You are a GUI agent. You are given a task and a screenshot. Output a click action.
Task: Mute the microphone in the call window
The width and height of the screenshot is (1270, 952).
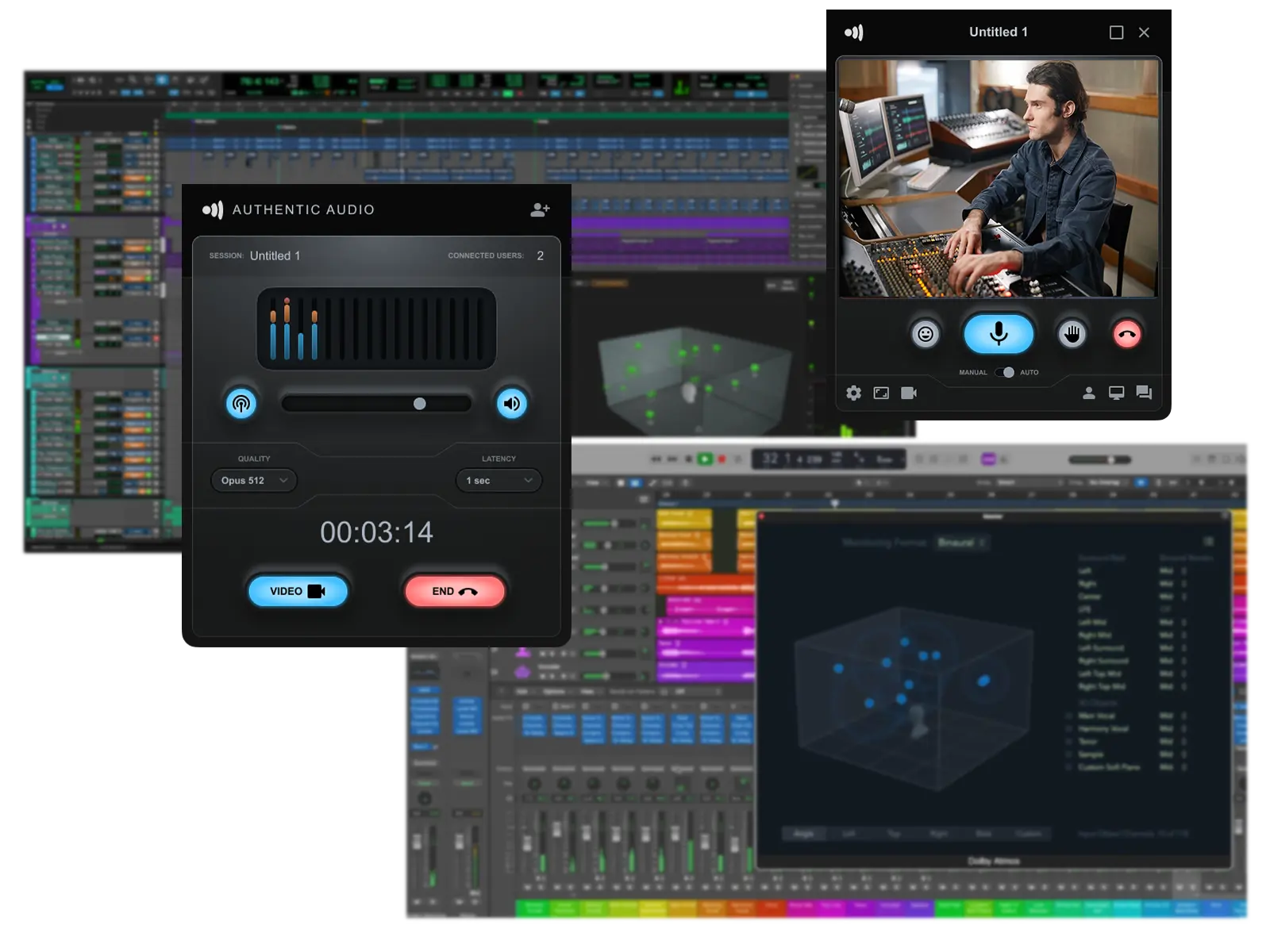pos(998,333)
